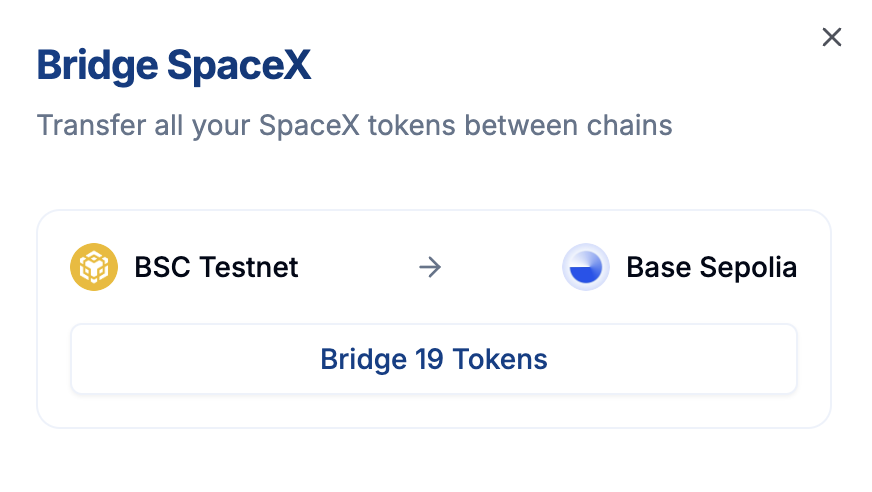Click the Bridge SpaceX heading

(174, 66)
